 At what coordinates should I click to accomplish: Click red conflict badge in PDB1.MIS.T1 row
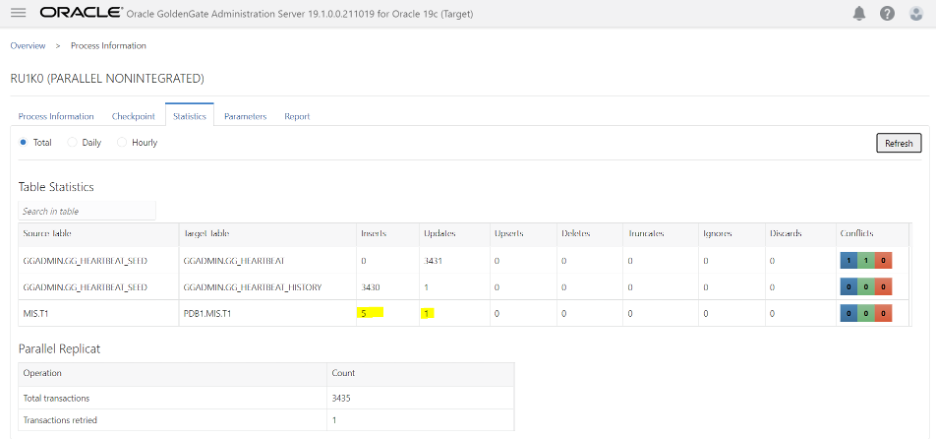click(x=883, y=313)
